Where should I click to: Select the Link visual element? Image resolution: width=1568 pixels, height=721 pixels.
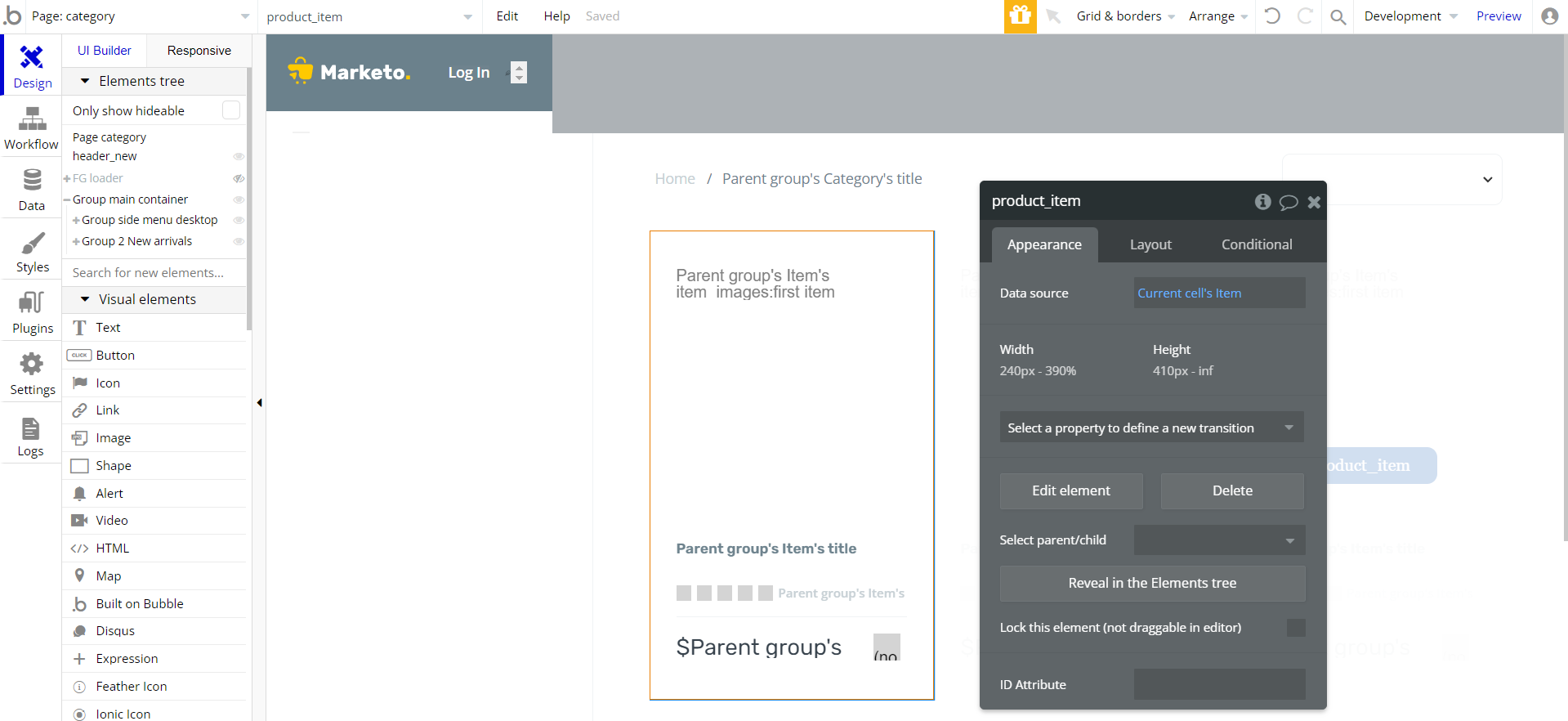(x=155, y=410)
